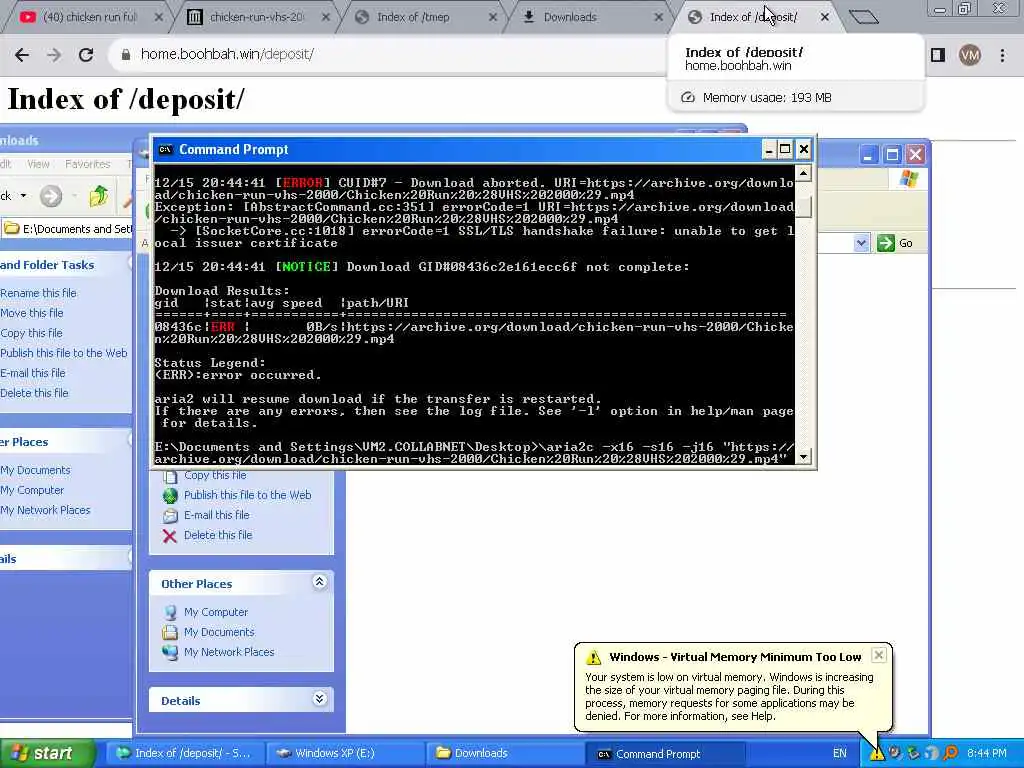Viewport: 1024px width, 768px height.
Task: Open My Documents in the left-edge window
Action: point(35,470)
